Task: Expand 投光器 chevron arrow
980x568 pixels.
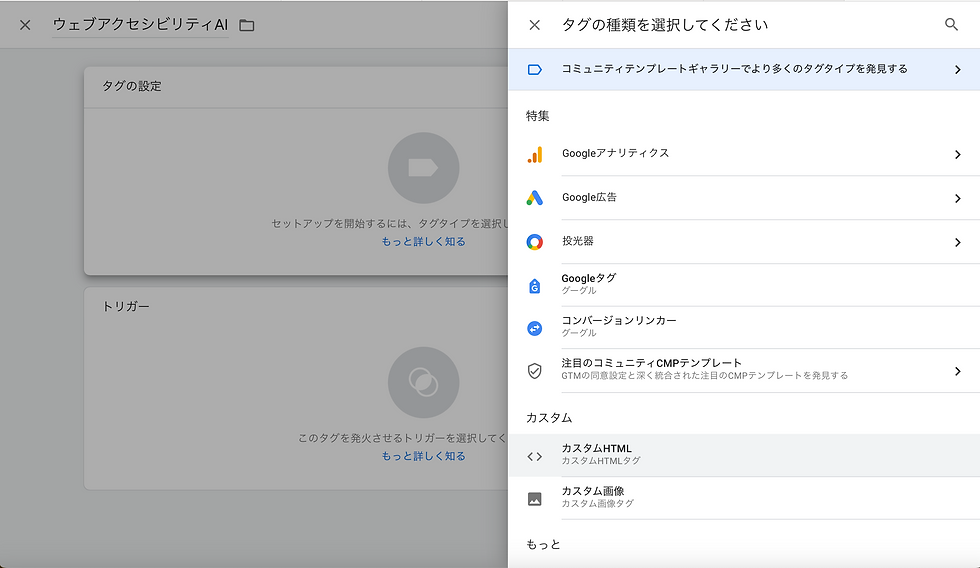Action: 958,242
